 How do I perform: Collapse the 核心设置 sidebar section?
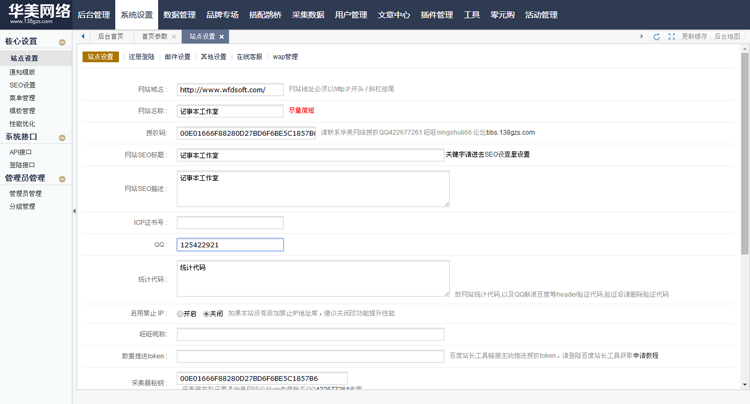pyautogui.click(x=62, y=42)
